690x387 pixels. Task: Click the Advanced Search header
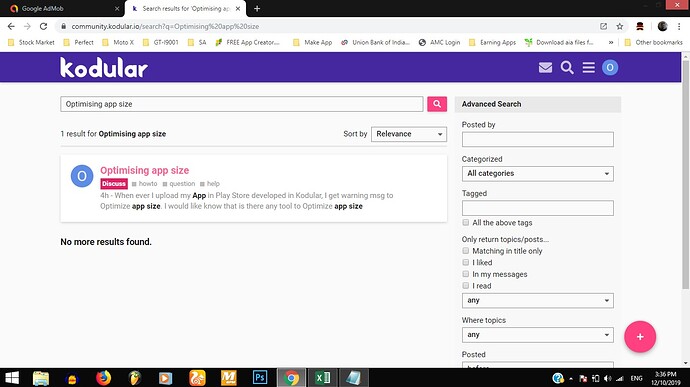click(537, 104)
